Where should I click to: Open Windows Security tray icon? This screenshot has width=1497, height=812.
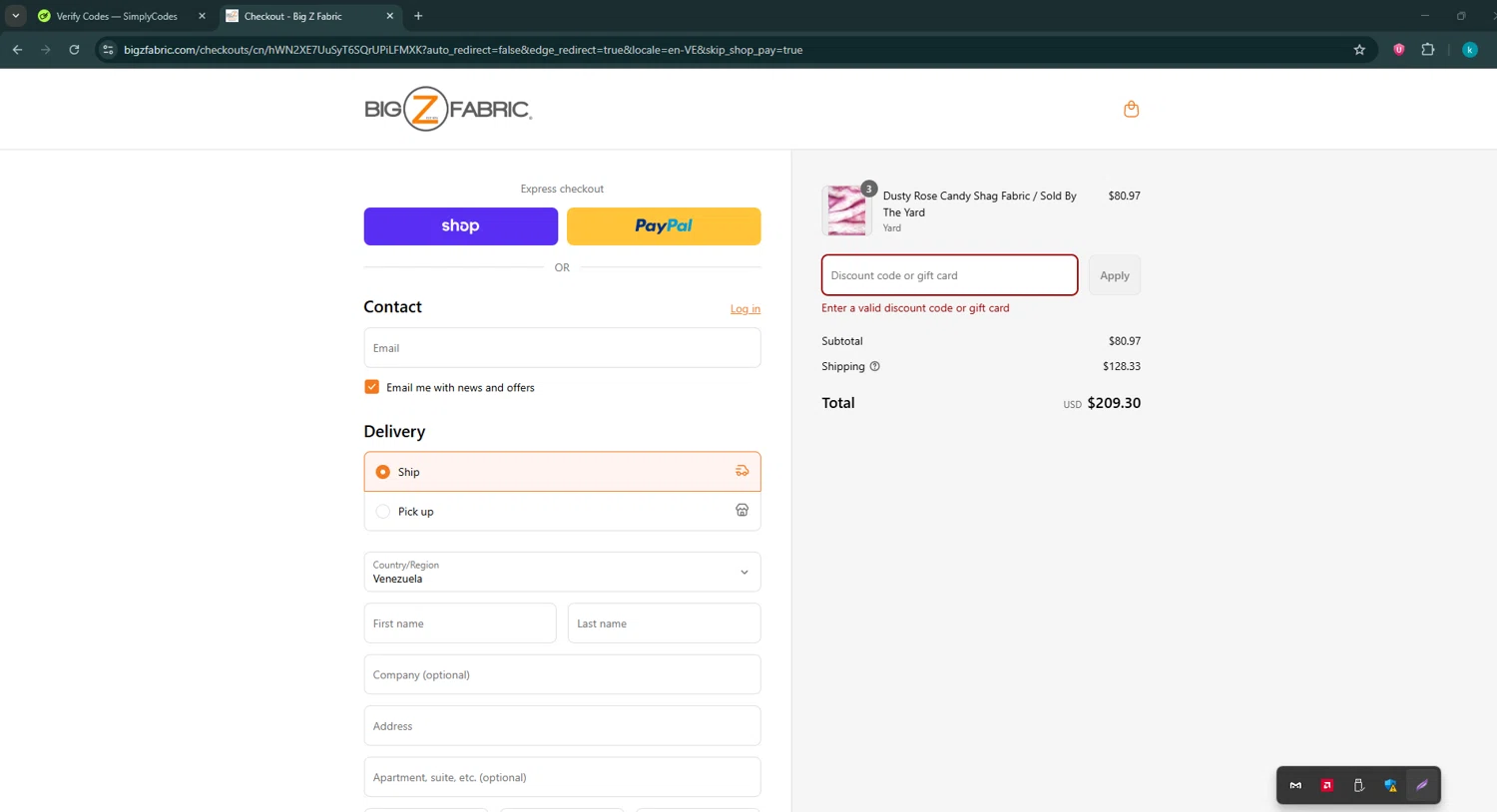(1390, 785)
